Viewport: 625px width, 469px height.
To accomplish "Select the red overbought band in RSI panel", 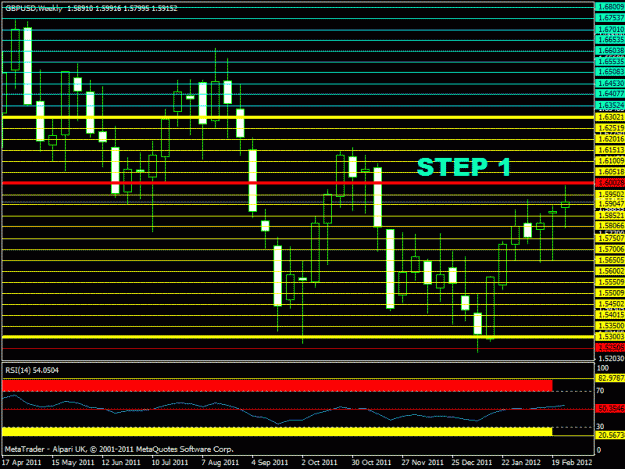I will tap(277, 385).
